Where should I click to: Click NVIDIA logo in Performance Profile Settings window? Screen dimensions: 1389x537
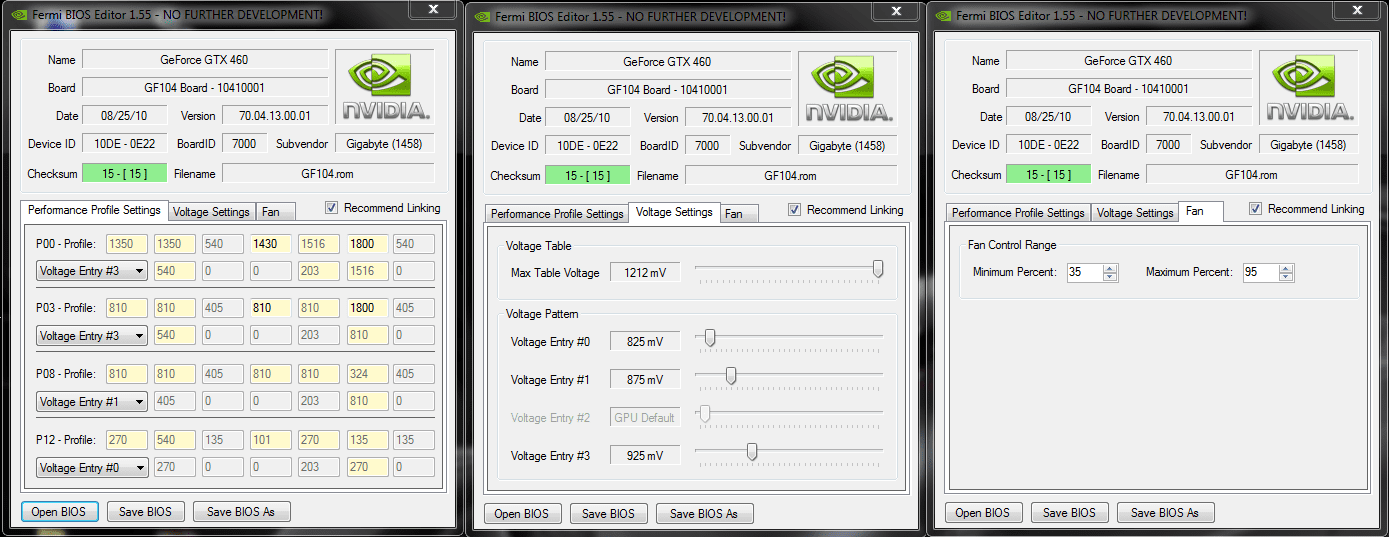pyautogui.click(x=385, y=87)
